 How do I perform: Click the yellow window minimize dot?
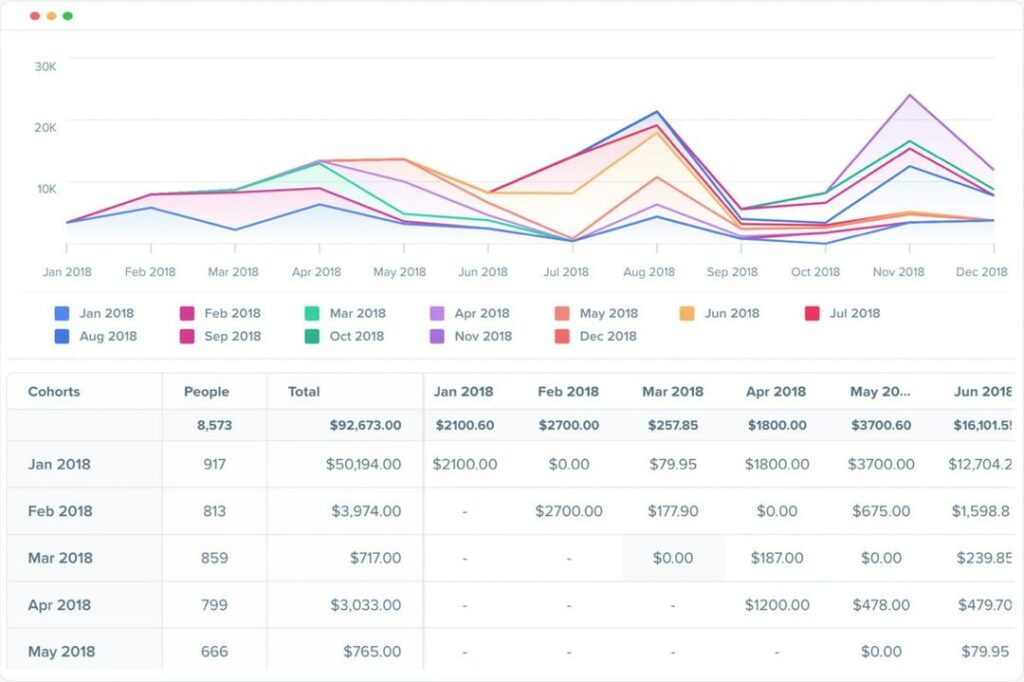pyautogui.click(x=51, y=16)
